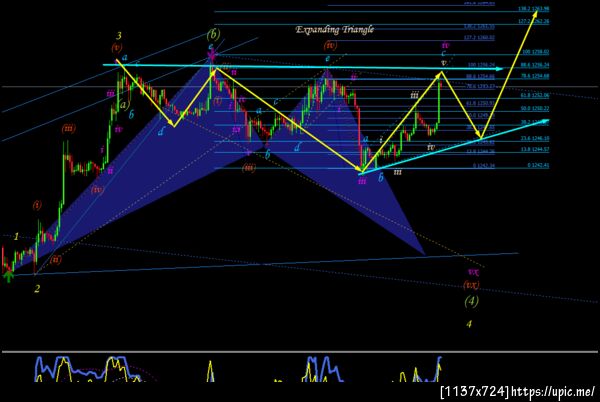Click the "88.6 1256.24" right-side Fibonacci label
The height and width of the screenshot is (402, 600).
coord(535,65)
